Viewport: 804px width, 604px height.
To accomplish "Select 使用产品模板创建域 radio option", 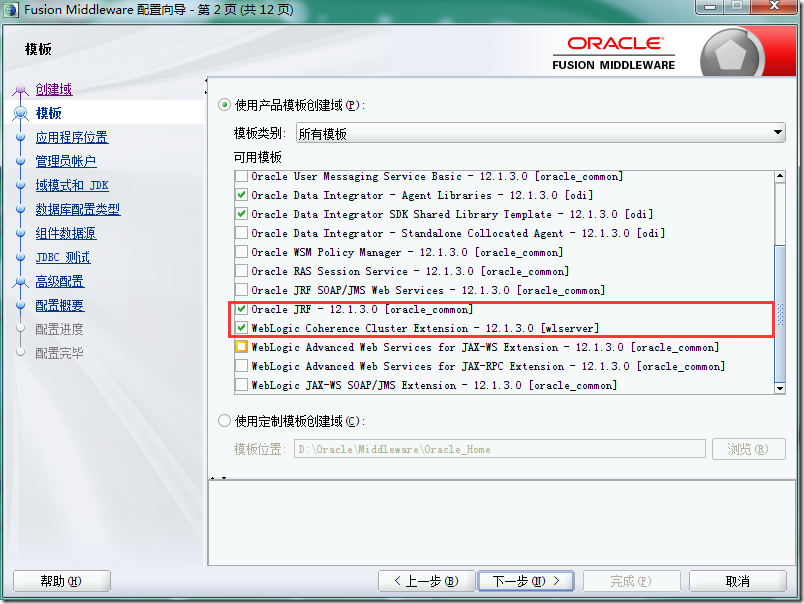I will point(224,105).
